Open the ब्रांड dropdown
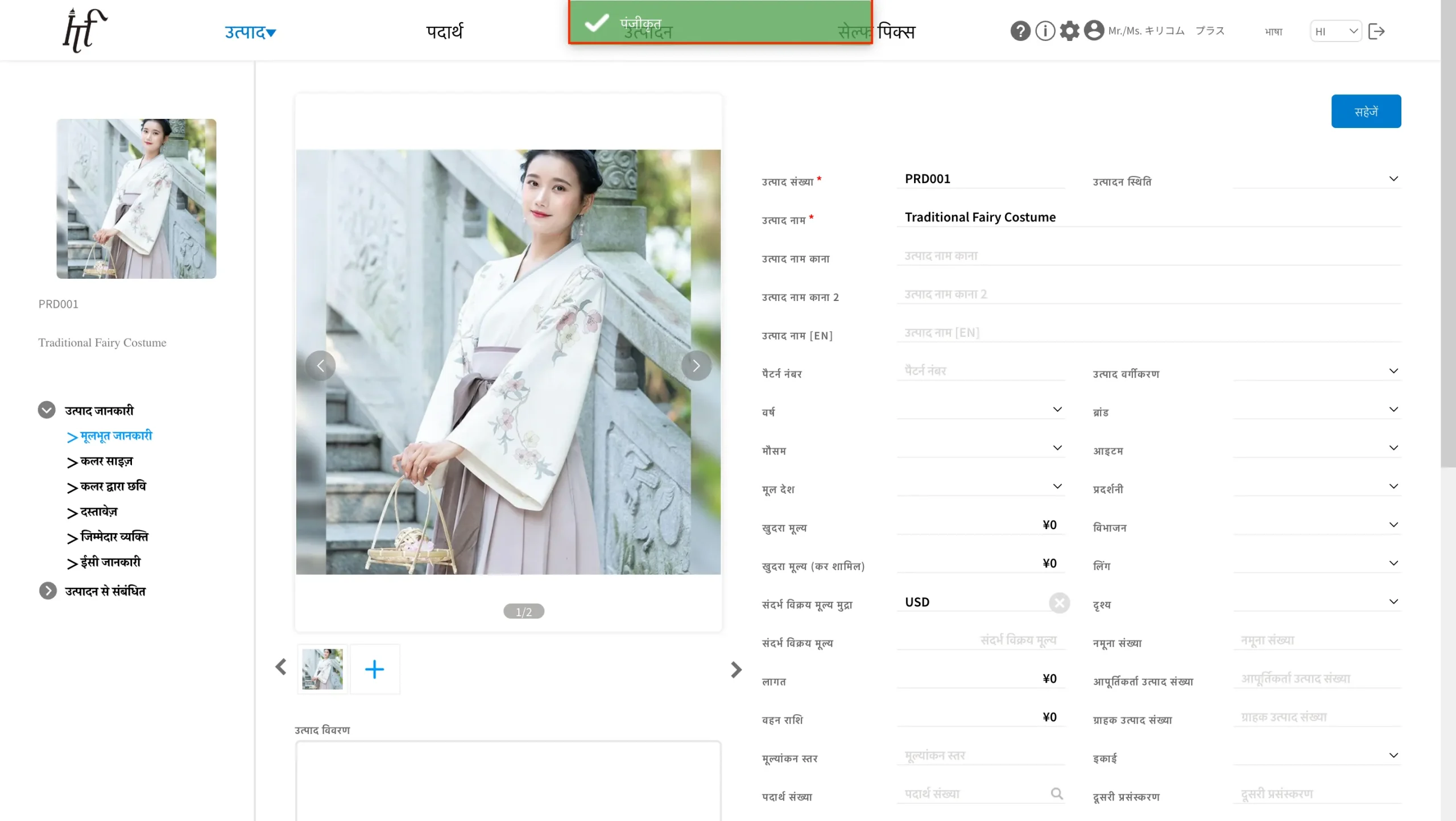 tap(1317, 410)
